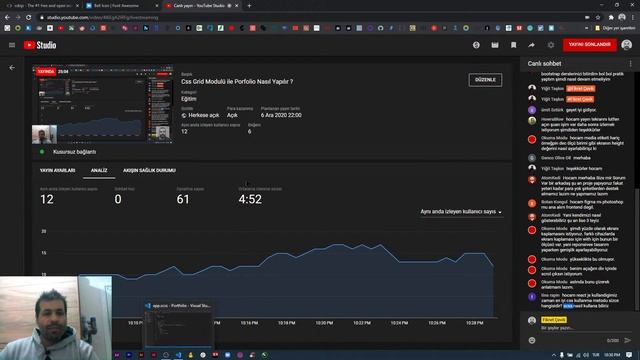
Task: Expand 'Aynı anda izleyen kullanıcı sayısı' chart dropdown
Action: 461,211
